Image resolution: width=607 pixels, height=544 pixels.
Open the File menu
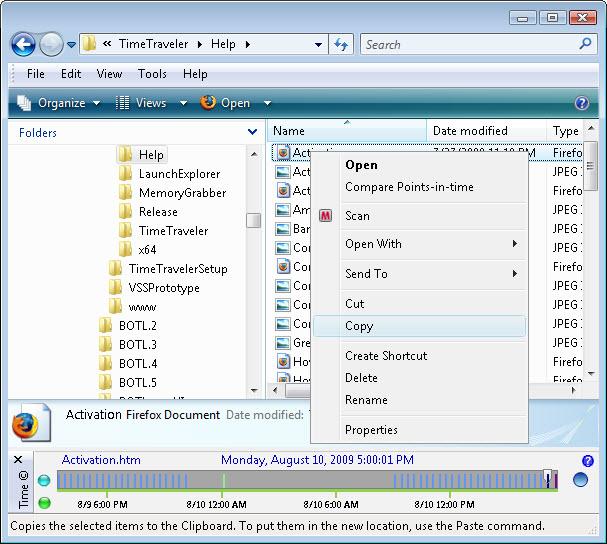(36, 74)
